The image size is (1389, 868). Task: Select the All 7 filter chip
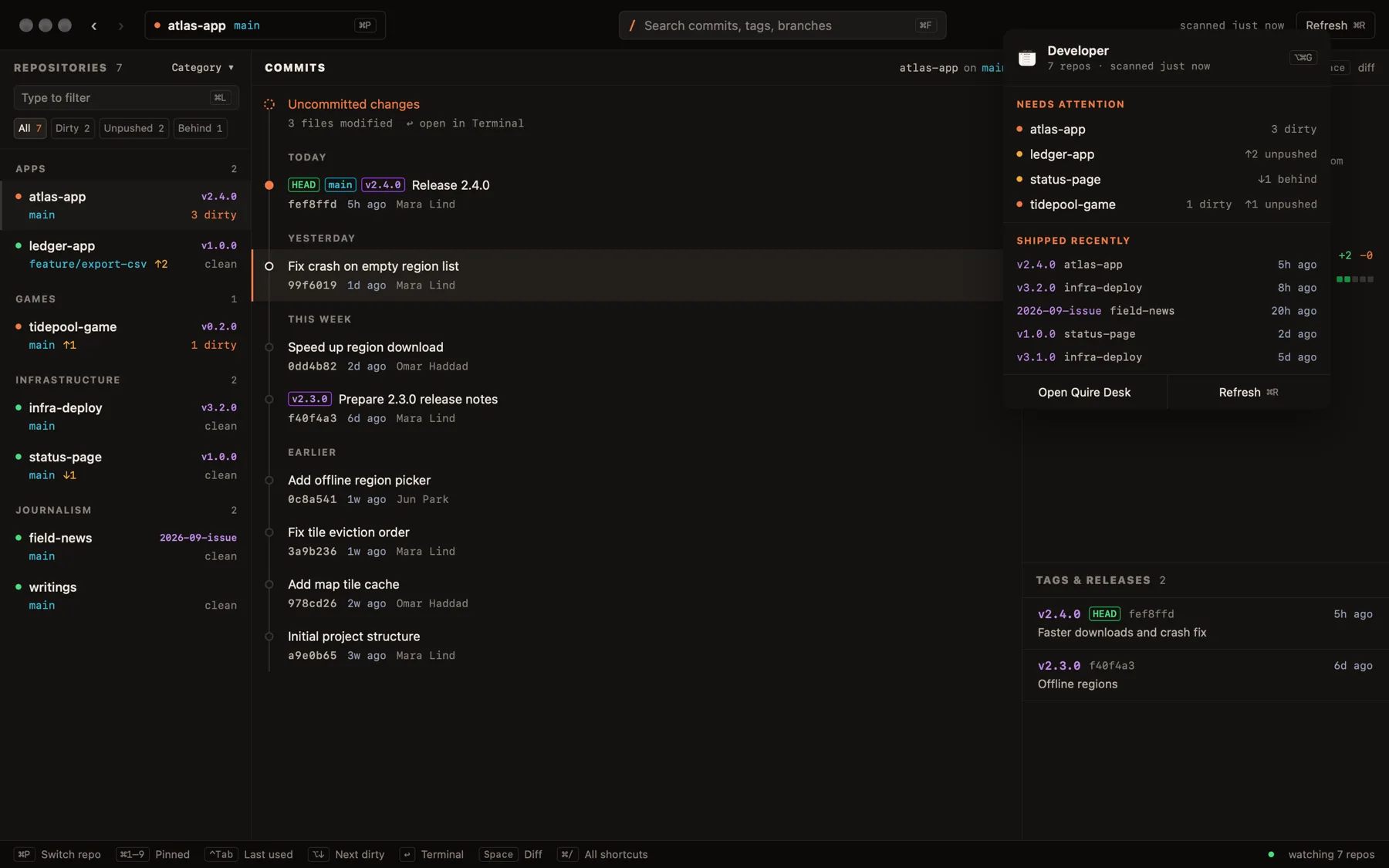[x=30, y=128]
